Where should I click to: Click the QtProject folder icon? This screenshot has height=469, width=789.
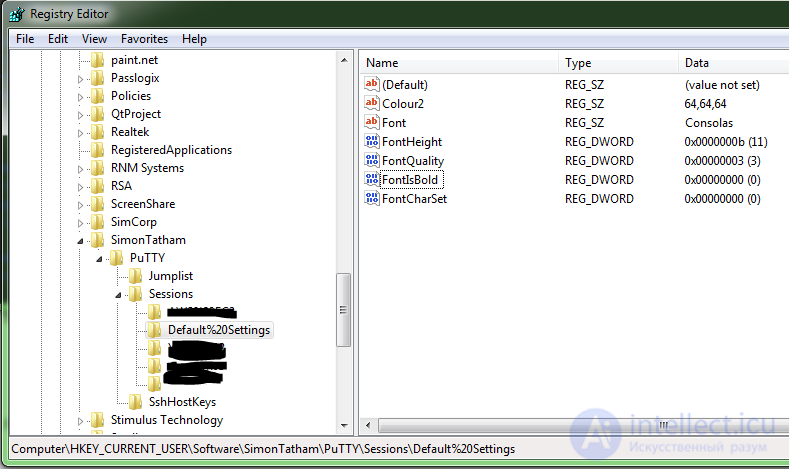pos(98,114)
